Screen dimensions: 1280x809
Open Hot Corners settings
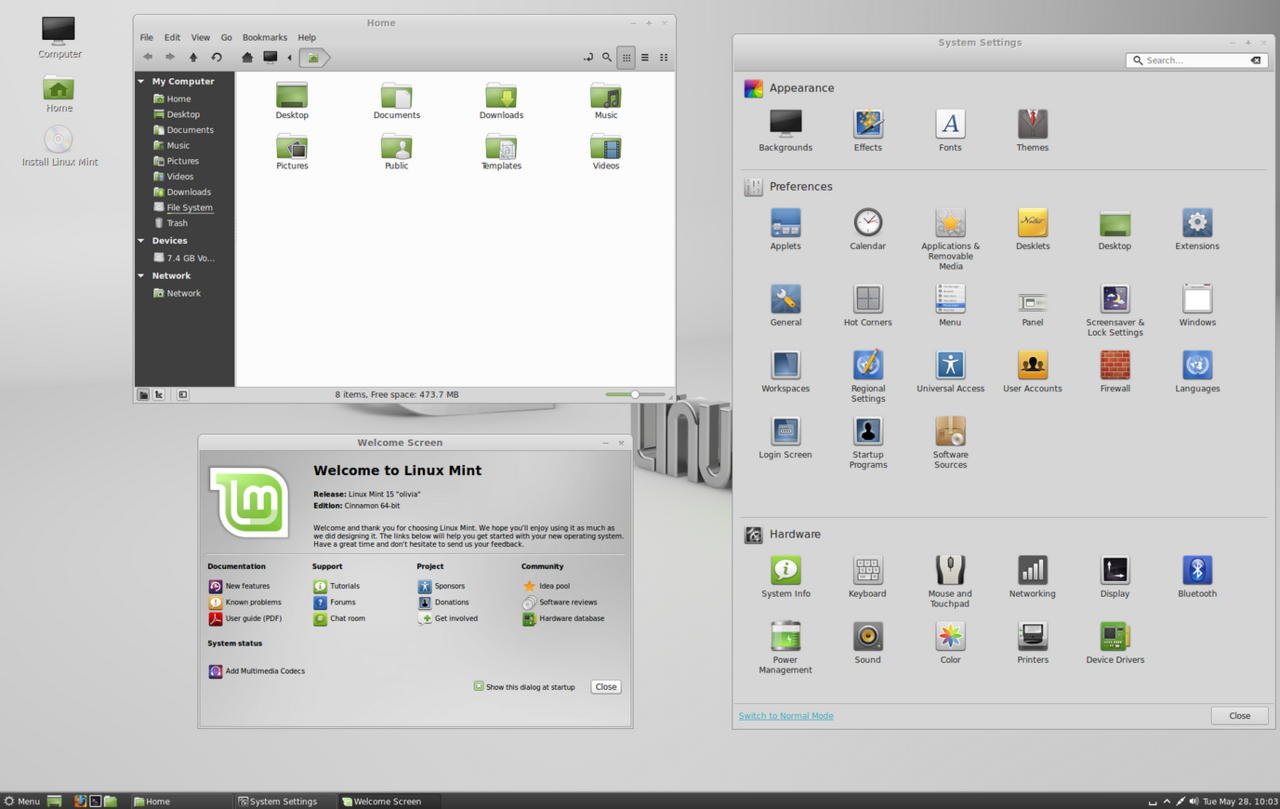(868, 305)
